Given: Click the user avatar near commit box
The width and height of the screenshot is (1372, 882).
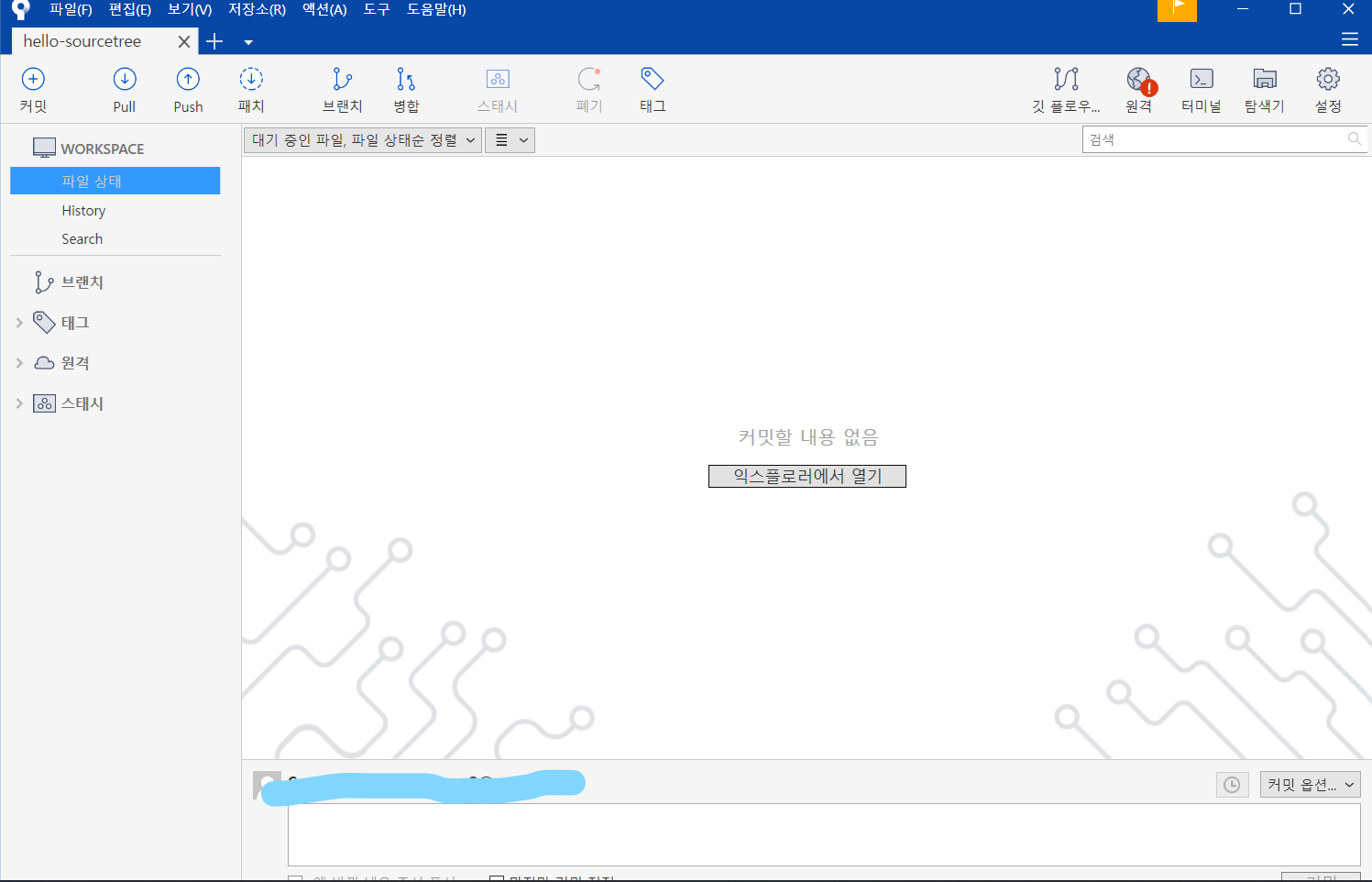Looking at the screenshot, I should point(267,785).
